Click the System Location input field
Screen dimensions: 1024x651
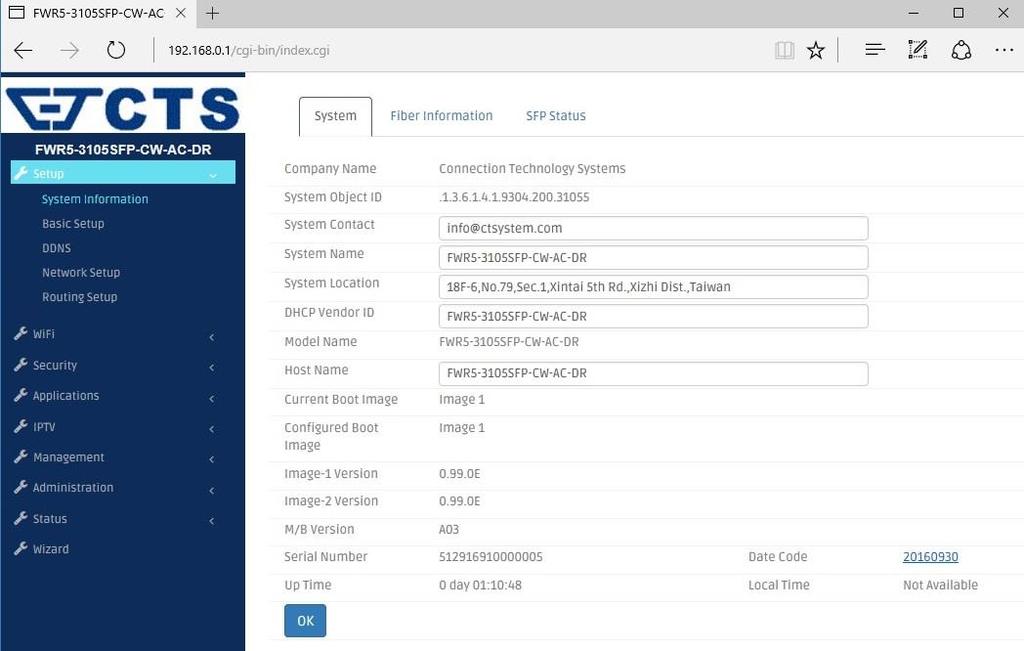tap(653, 287)
